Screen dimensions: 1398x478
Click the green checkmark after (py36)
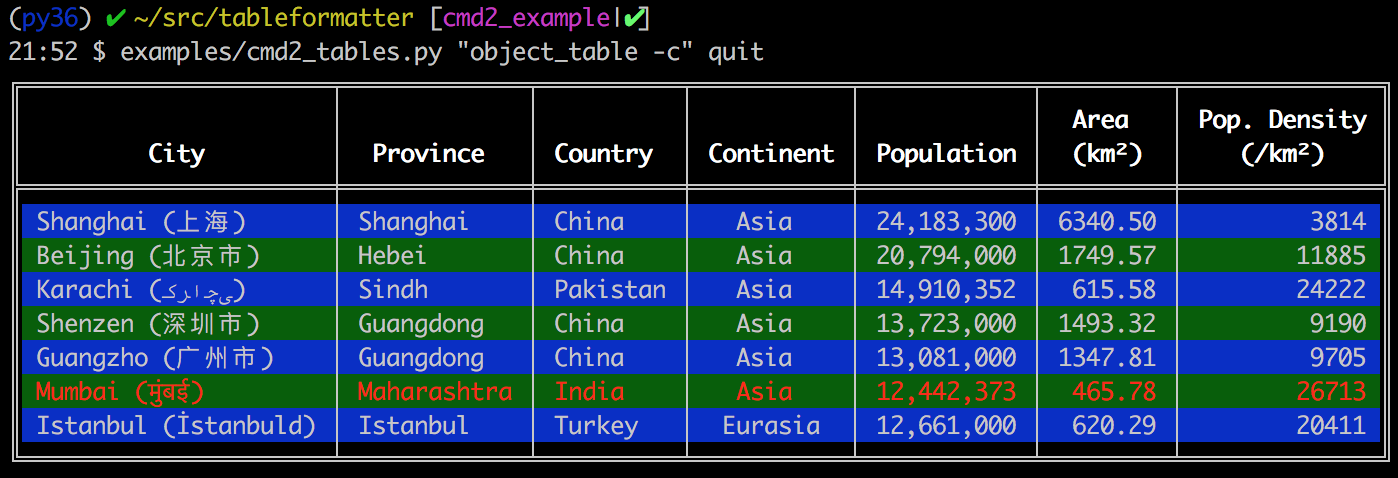115,17
